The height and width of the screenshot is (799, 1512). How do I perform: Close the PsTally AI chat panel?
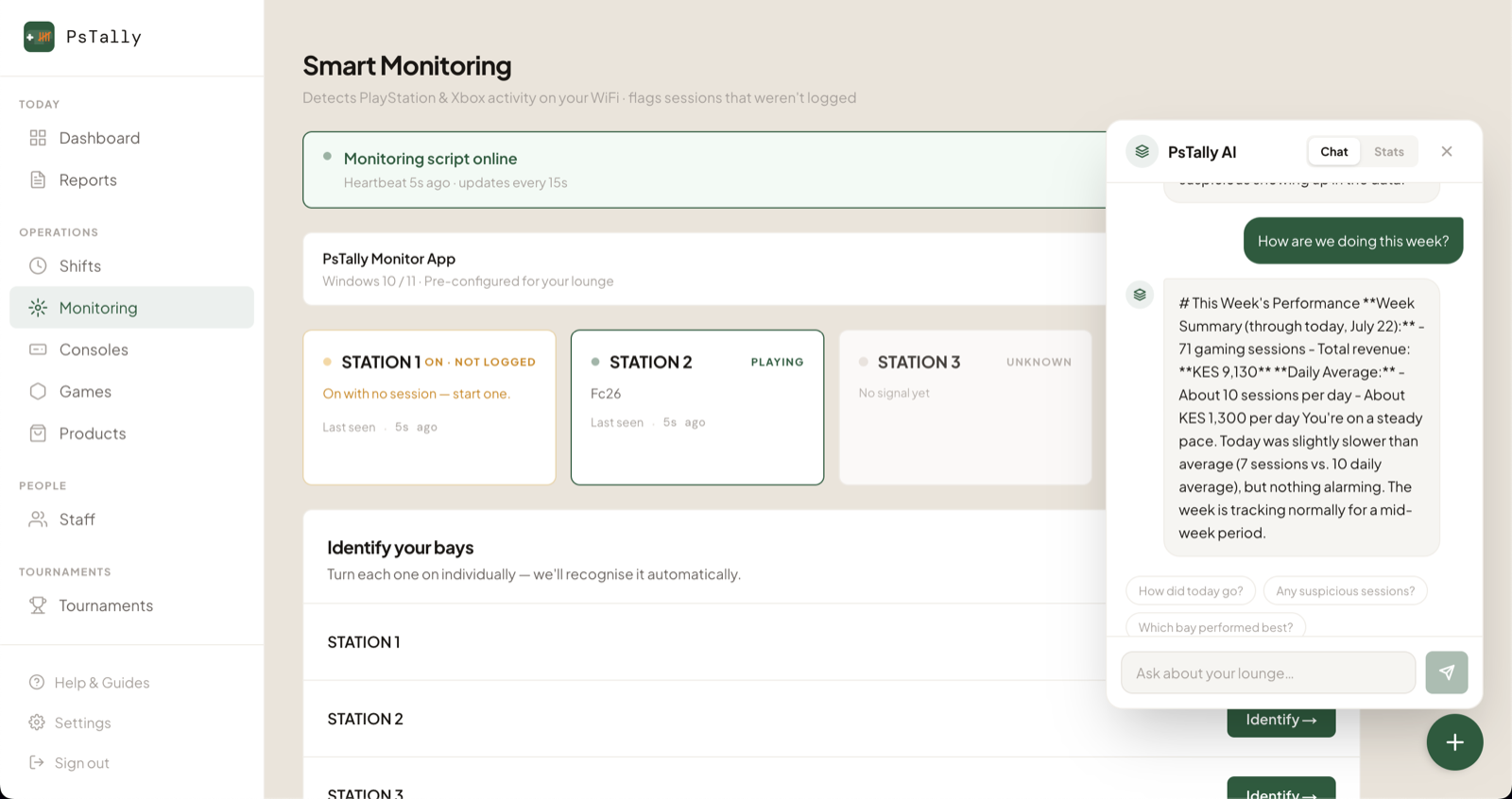tap(1447, 151)
